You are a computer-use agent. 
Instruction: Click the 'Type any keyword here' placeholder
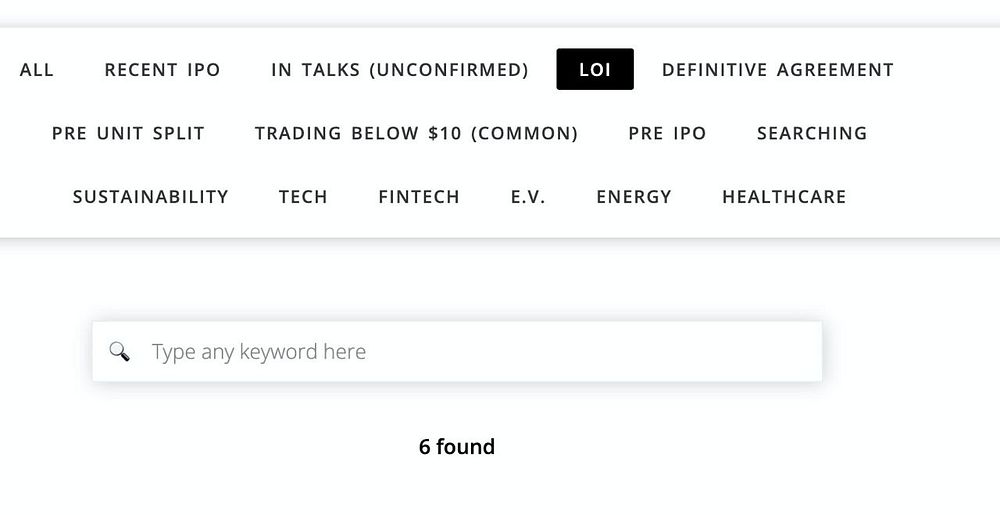click(259, 352)
